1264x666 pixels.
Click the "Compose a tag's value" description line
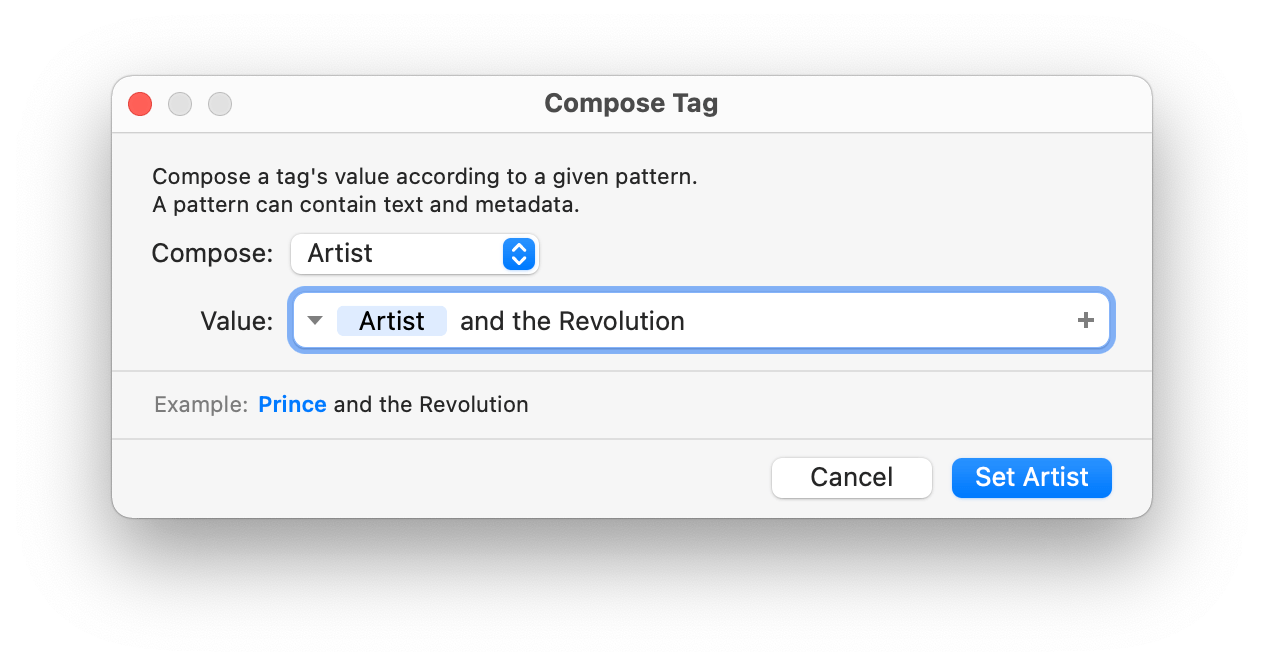pos(425,177)
